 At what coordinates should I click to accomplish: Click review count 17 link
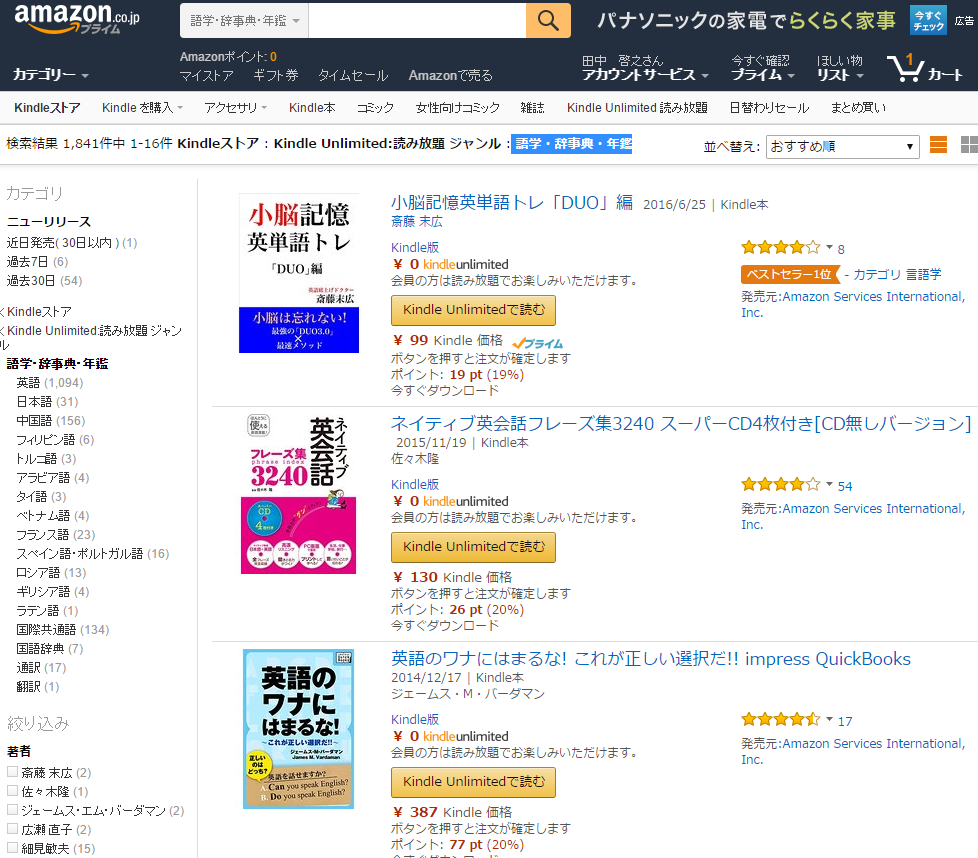coord(845,721)
